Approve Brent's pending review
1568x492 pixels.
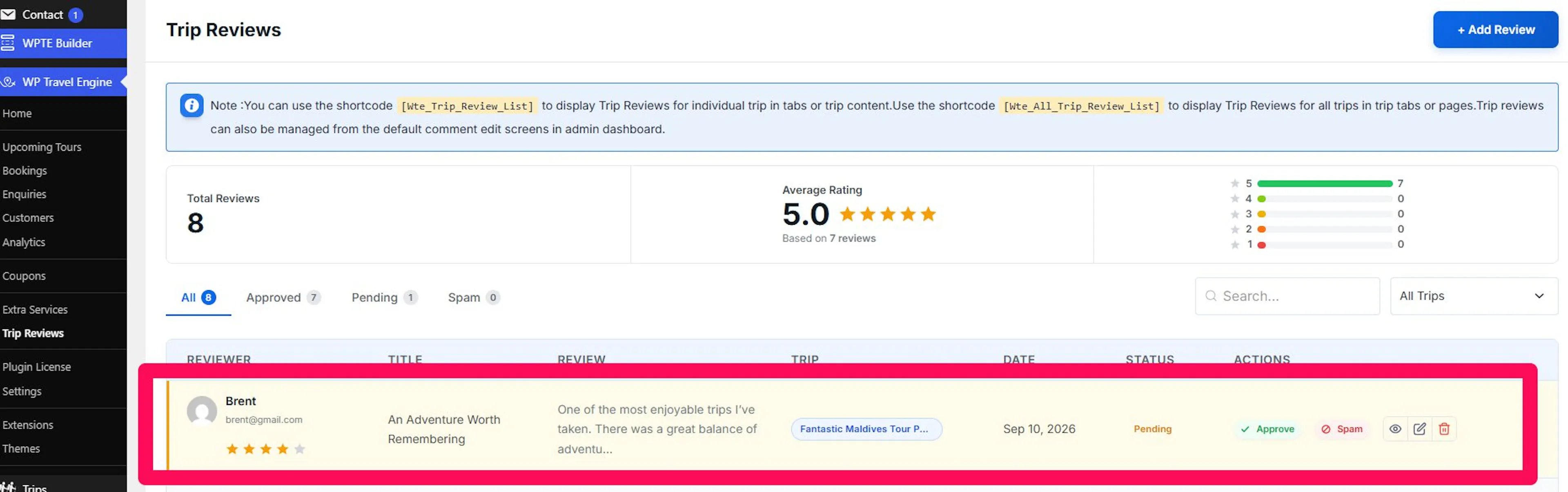[x=1267, y=429]
